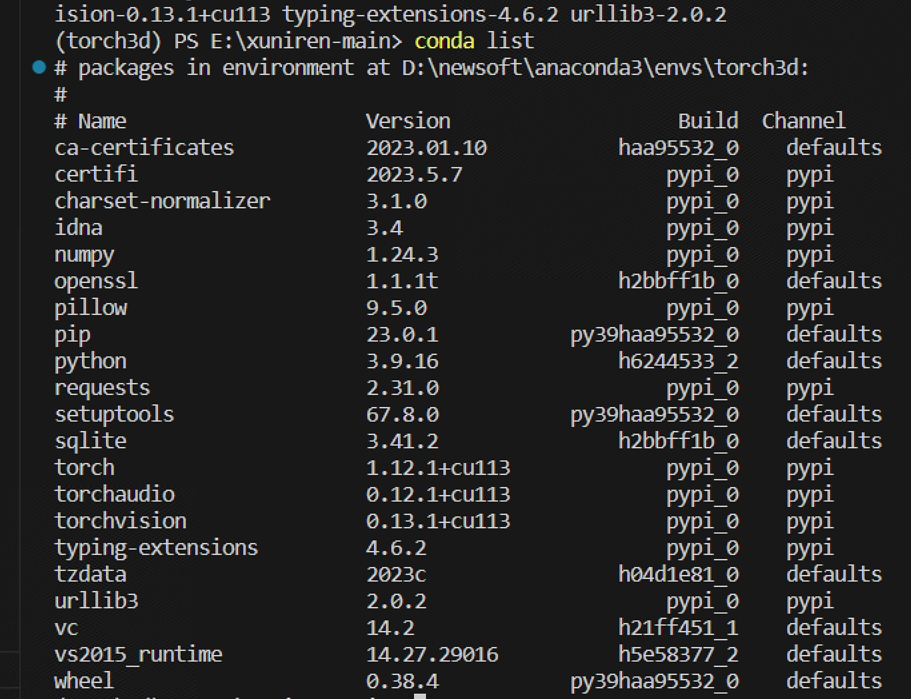Click torchvision version '0.13.1+cu113'
Viewport: 911px width, 699px height.
click(438, 521)
